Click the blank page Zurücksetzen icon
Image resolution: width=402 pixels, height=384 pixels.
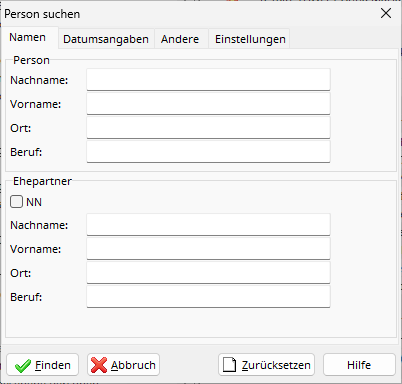(x=229, y=365)
